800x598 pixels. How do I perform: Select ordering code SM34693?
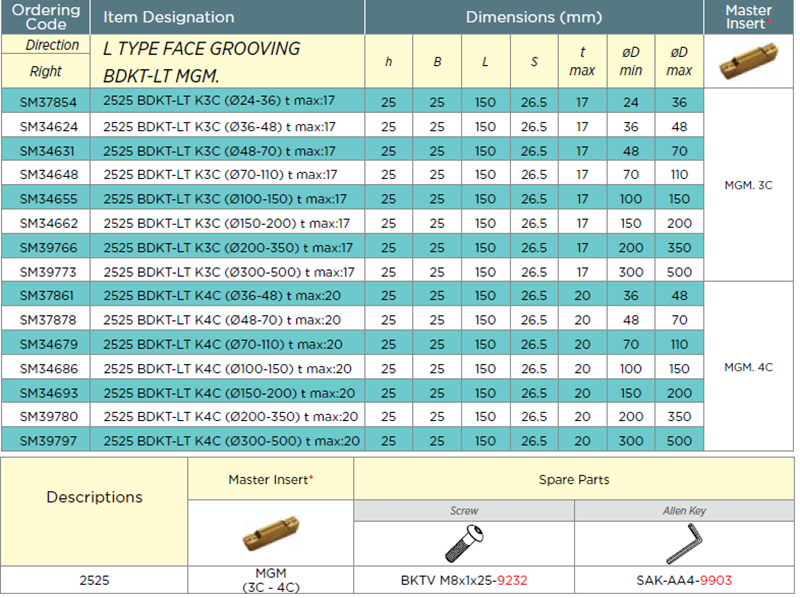tap(49, 393)
